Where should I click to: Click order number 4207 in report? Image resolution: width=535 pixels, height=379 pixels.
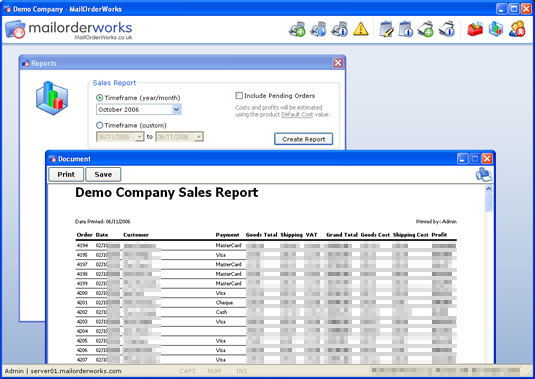point(82,360)
